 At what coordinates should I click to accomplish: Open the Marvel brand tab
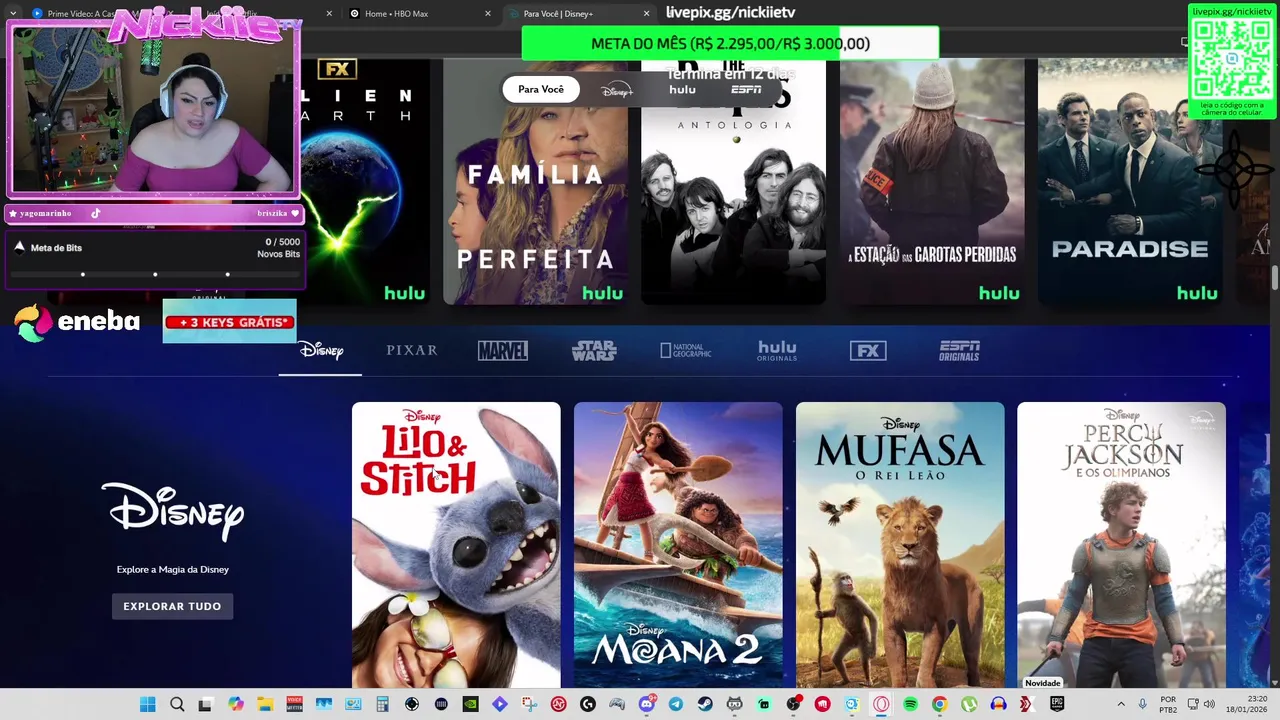click(x=503, y=350)
